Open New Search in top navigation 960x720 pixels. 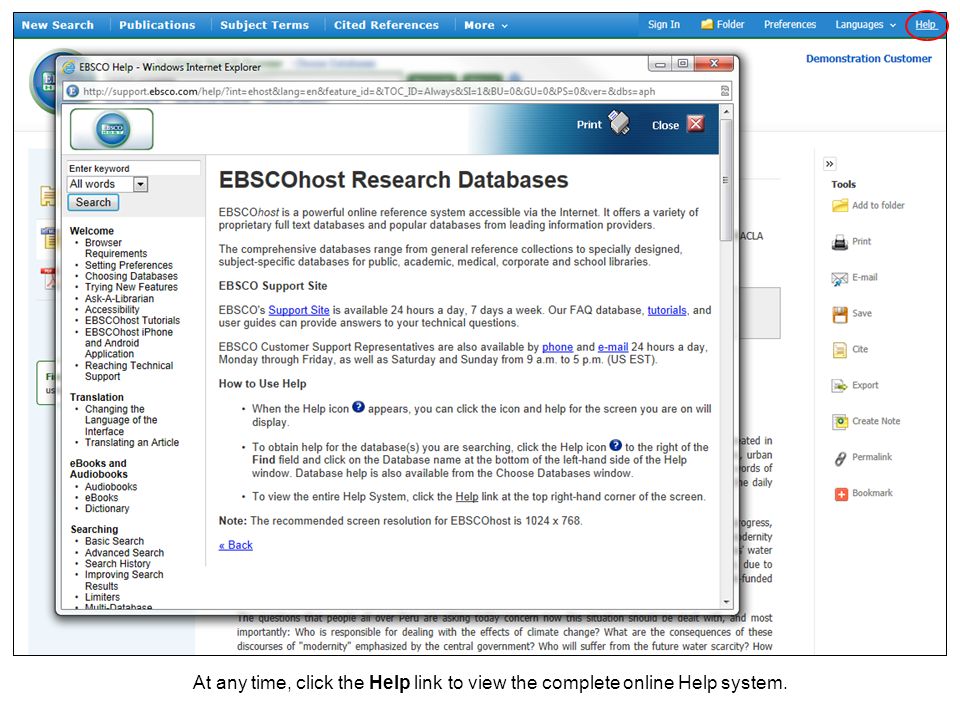(x=58, y=25)
